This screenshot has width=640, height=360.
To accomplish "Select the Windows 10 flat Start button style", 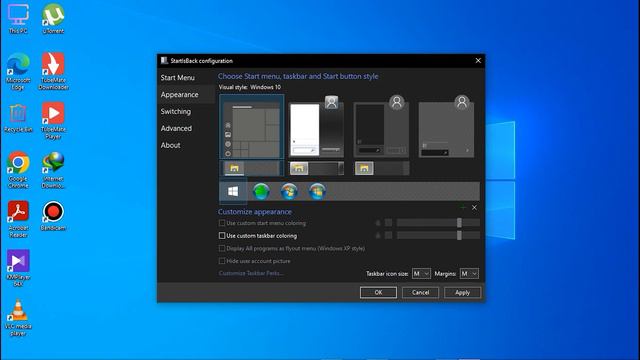I will (x=233, y=191).
